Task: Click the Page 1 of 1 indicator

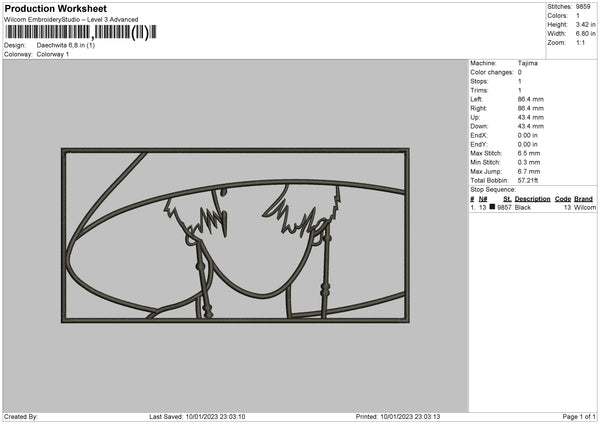Action: pos(579,416)
